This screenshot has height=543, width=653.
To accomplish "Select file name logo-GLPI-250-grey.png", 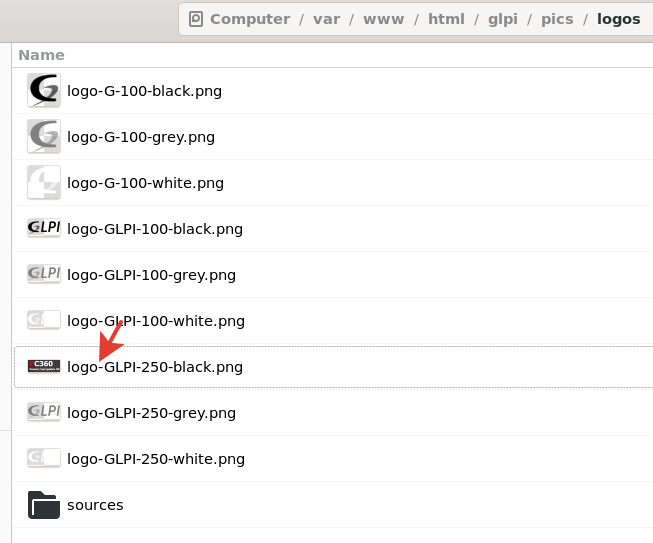I will (x=152, y=413).
